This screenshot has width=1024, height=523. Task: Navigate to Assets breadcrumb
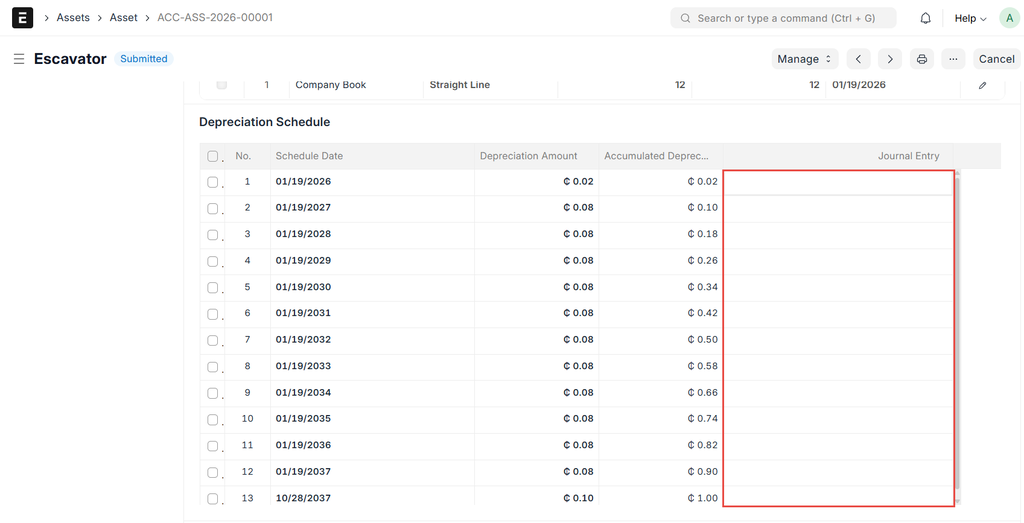(73, 18)
